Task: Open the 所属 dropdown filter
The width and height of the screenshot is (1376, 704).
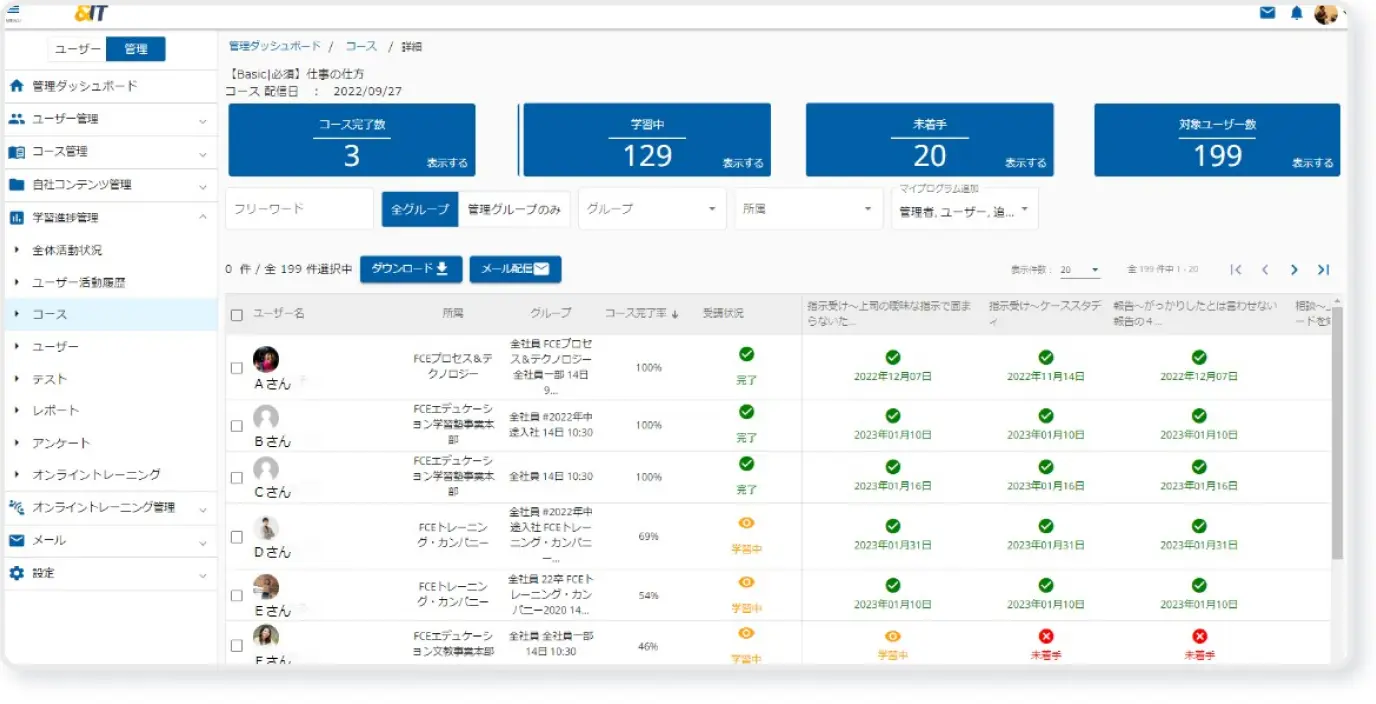Action: (x=807, y=209)
